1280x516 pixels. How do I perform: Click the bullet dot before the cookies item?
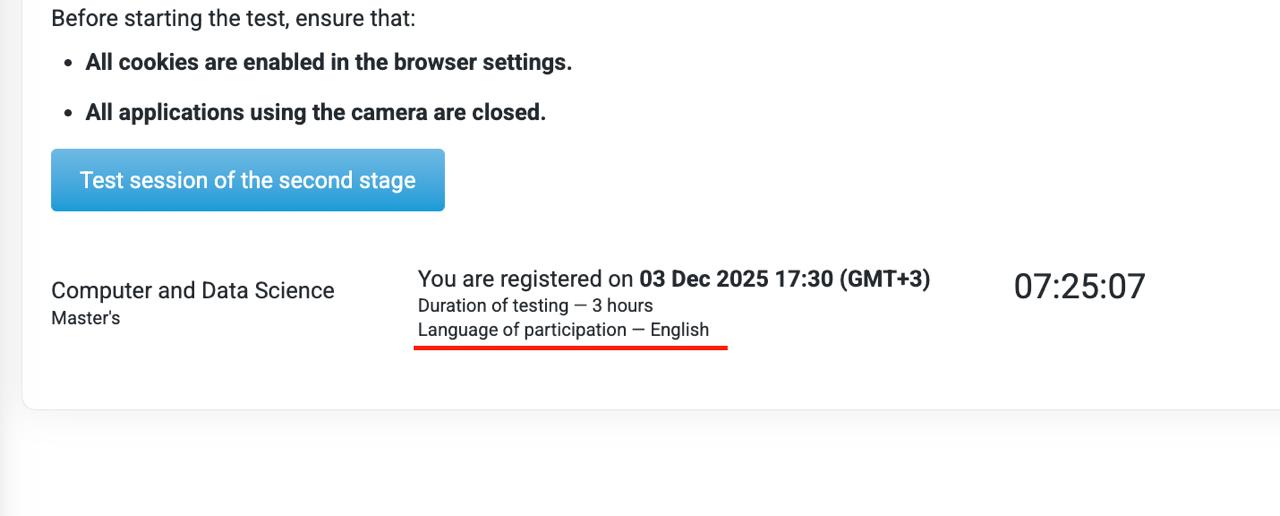68,63
